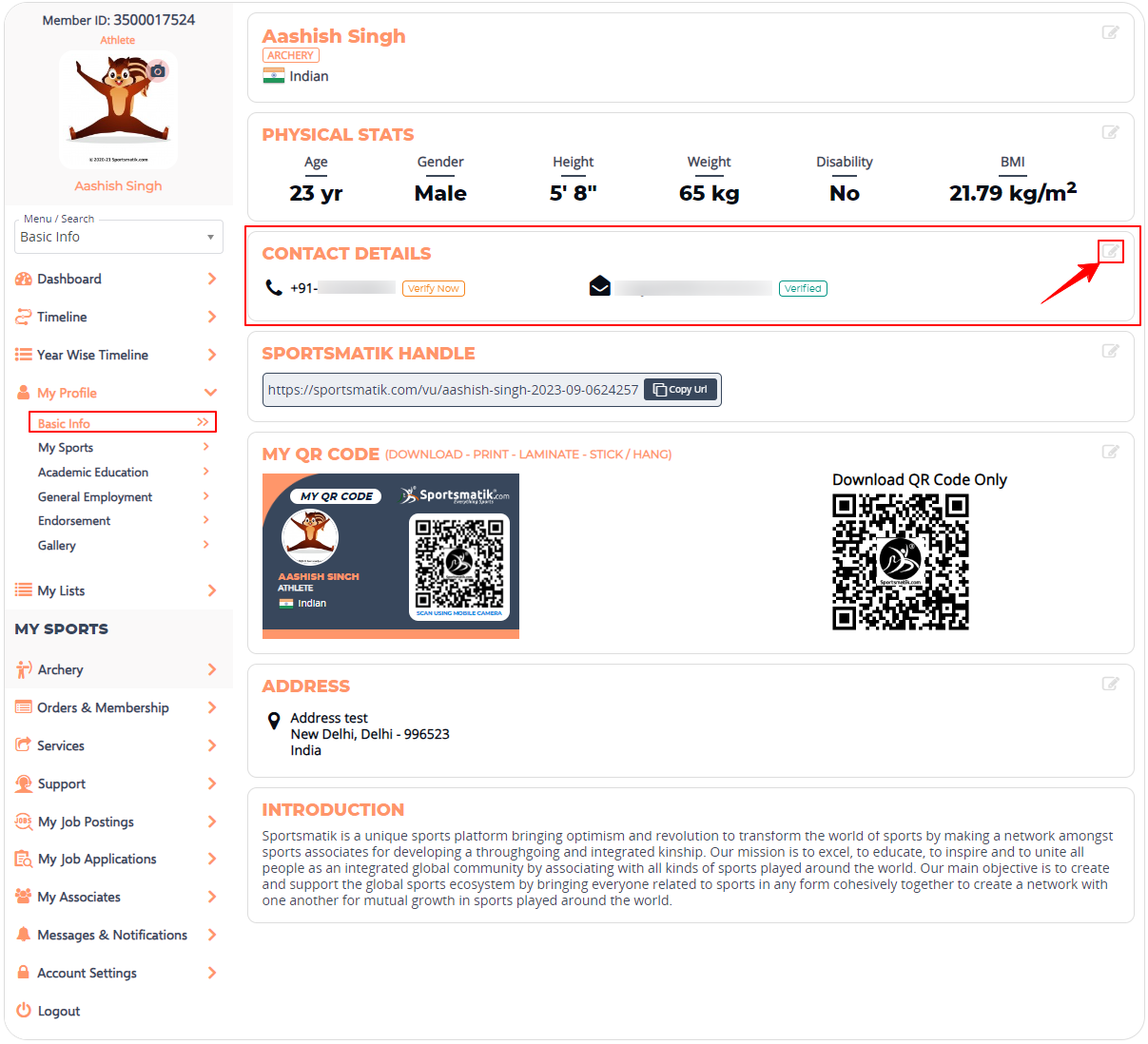Open the Menu / Search dropdown
This screenshot has height=1044, width=1148.
[x=119, y=237]
